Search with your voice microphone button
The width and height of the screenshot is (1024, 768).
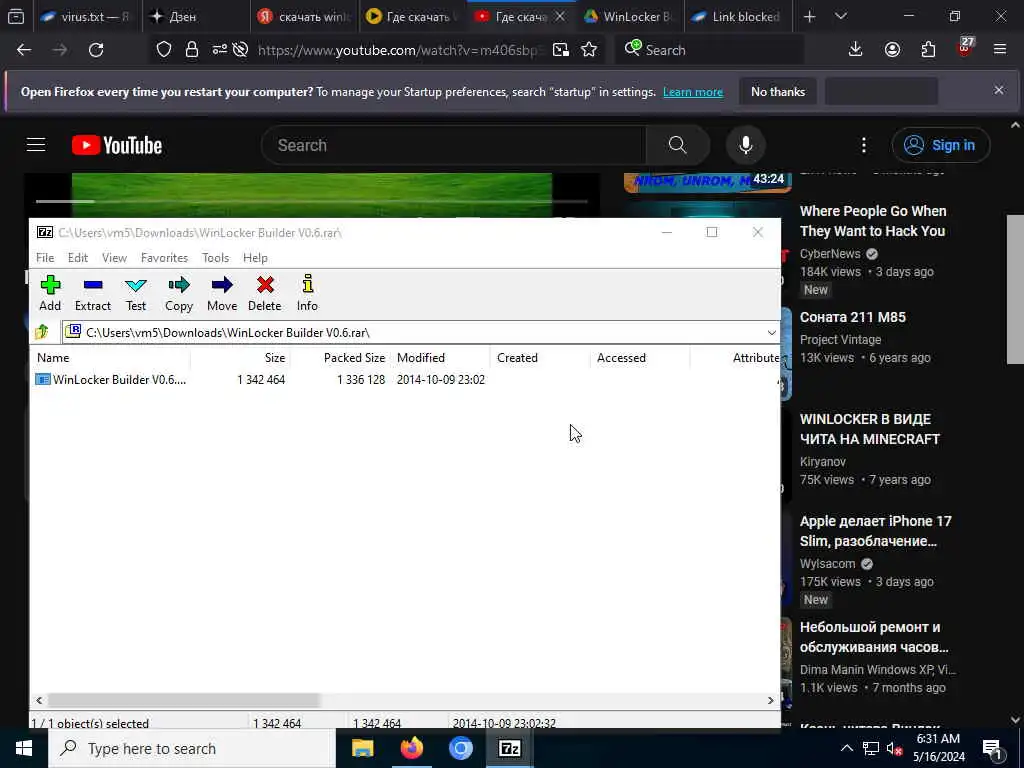[746, 145]
